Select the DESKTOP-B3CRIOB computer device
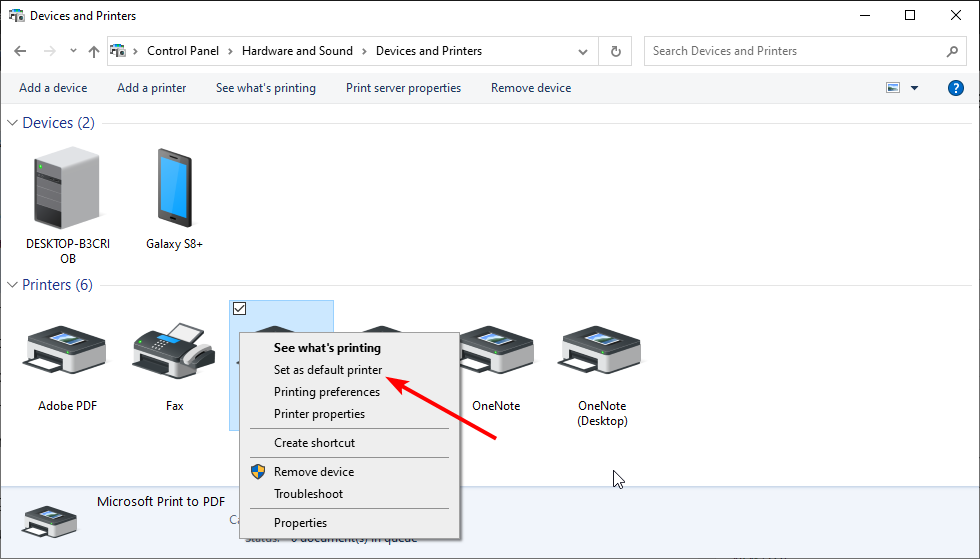Image resolution: width=980 pixels, height=559 pixels. 66,190
